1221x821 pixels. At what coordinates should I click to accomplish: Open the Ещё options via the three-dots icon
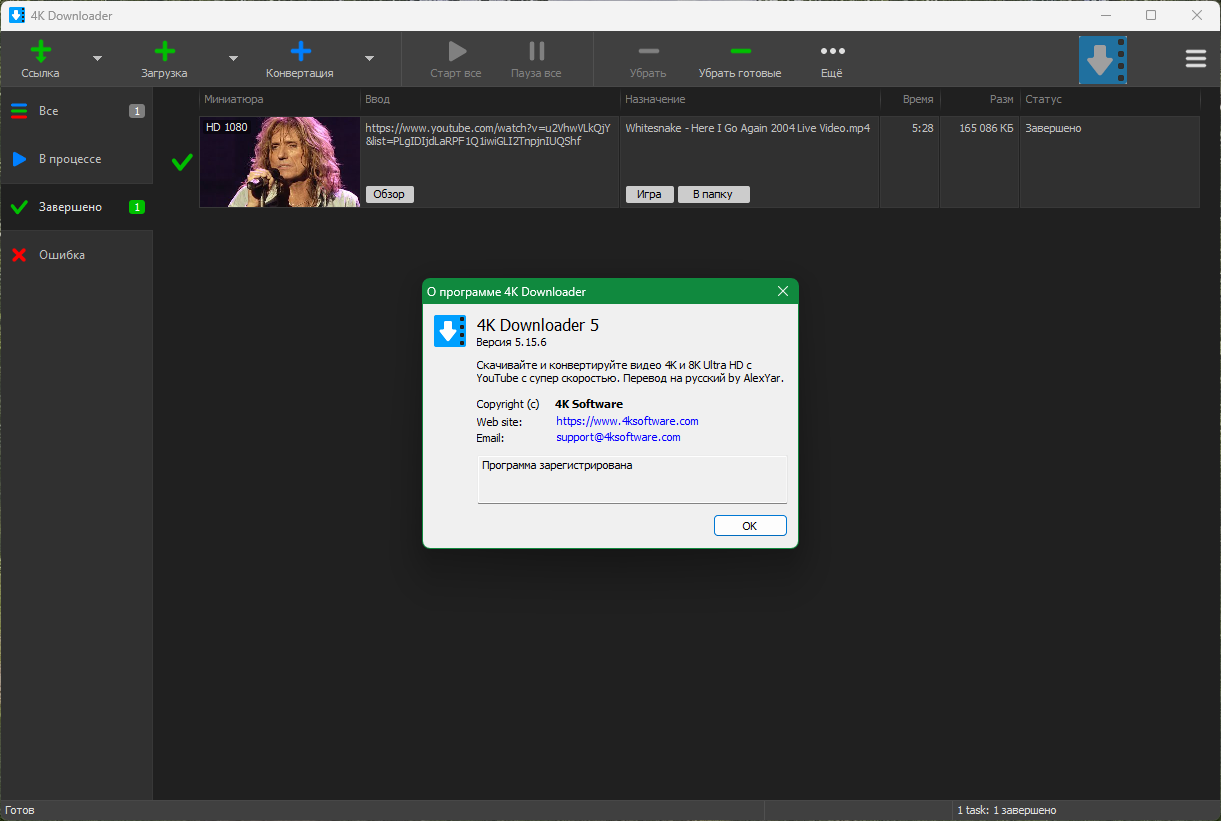click(831, 51)
